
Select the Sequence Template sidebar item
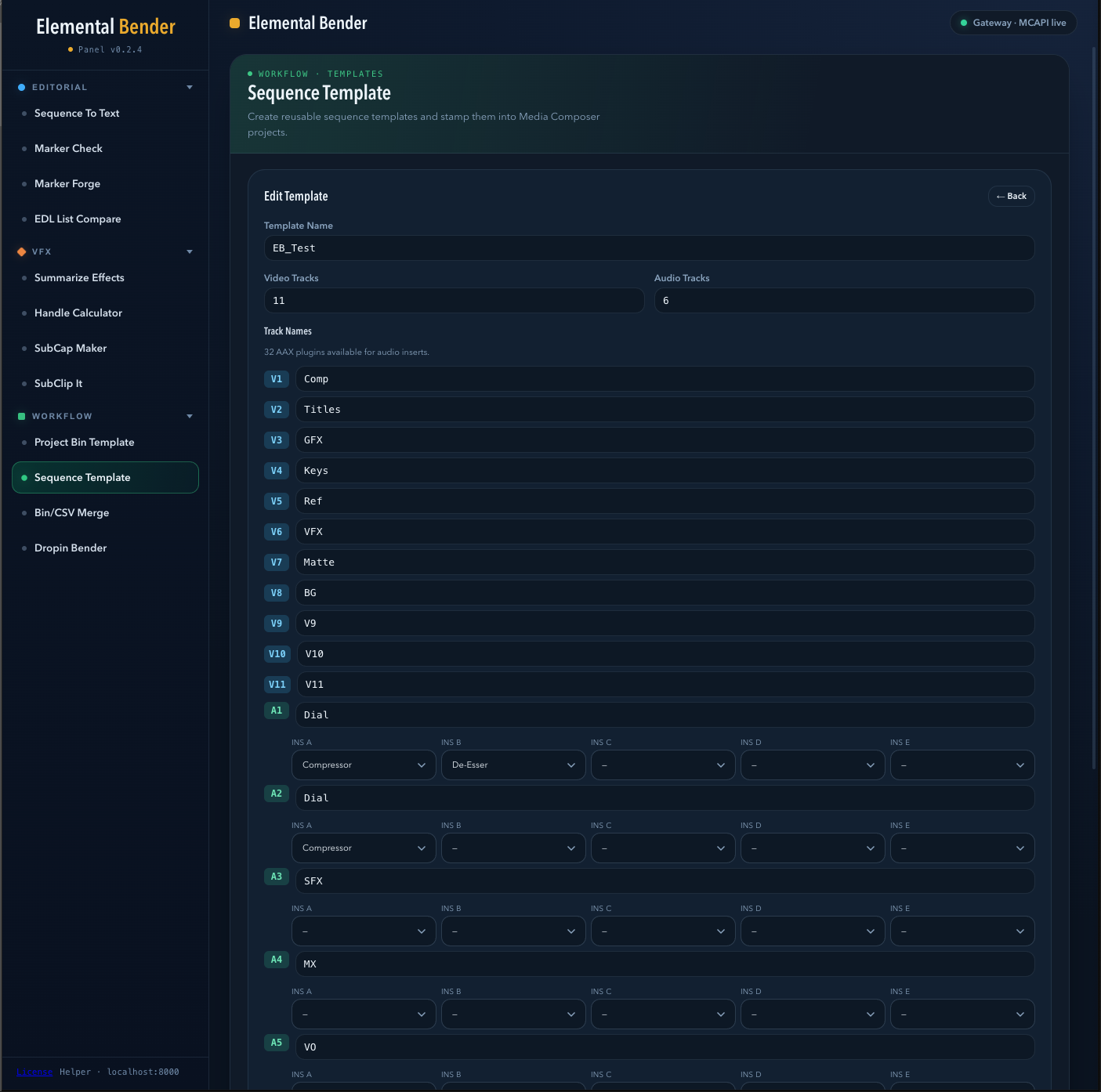(x=105, y=478)
